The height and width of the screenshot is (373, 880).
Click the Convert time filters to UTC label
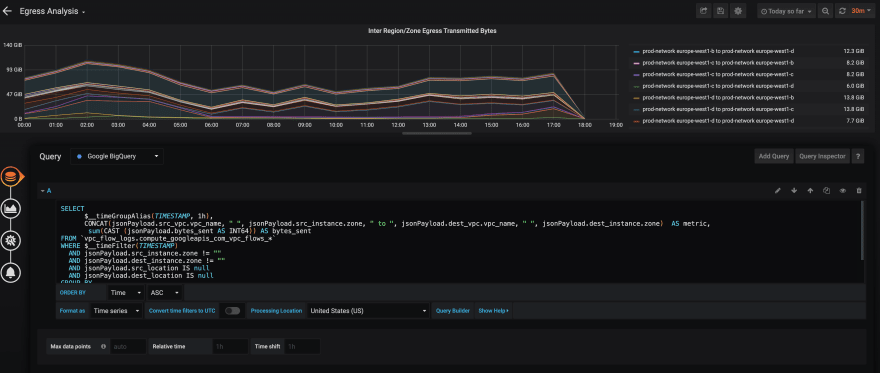pos(182,310)
